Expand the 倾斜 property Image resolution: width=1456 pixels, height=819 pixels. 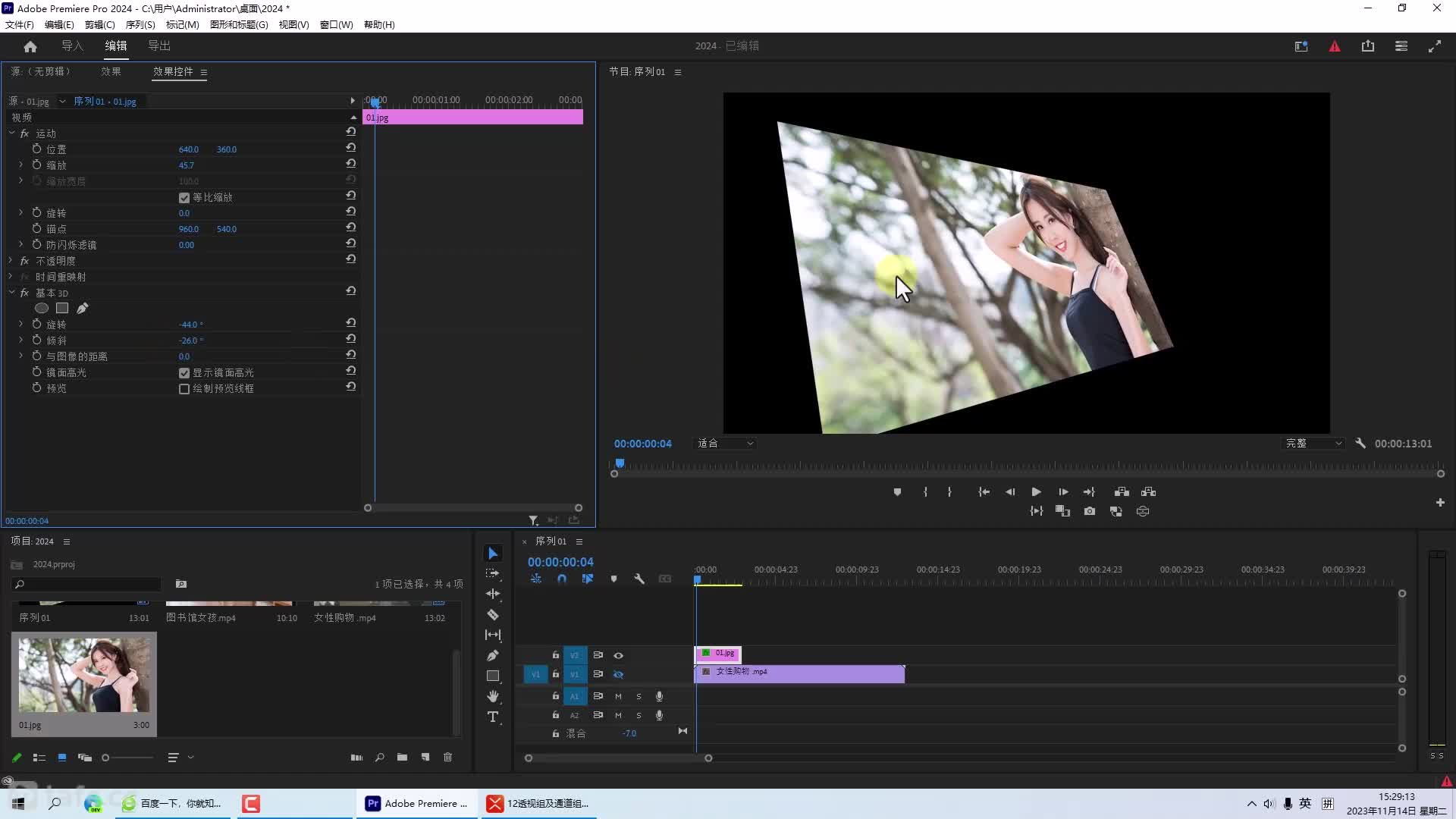(x=20, y=340)
